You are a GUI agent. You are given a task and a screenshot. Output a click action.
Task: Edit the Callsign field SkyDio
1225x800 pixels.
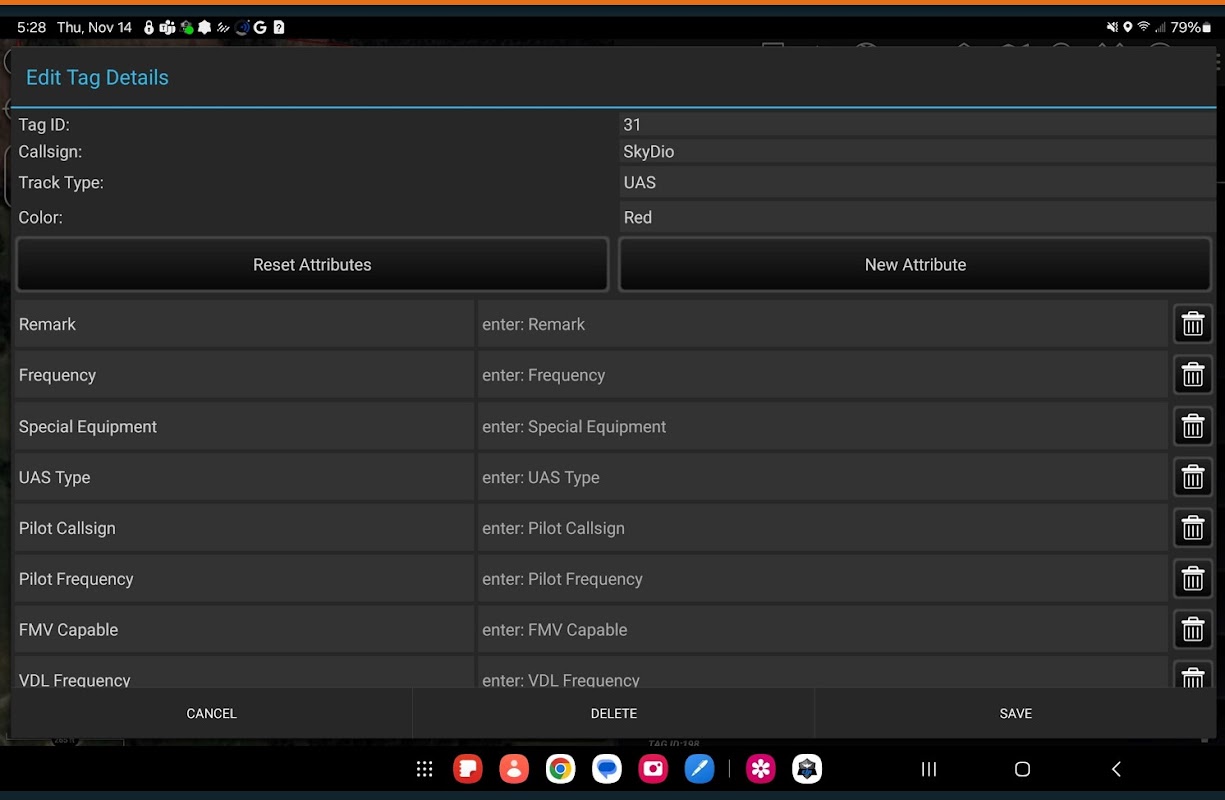[x=917, y=152]
